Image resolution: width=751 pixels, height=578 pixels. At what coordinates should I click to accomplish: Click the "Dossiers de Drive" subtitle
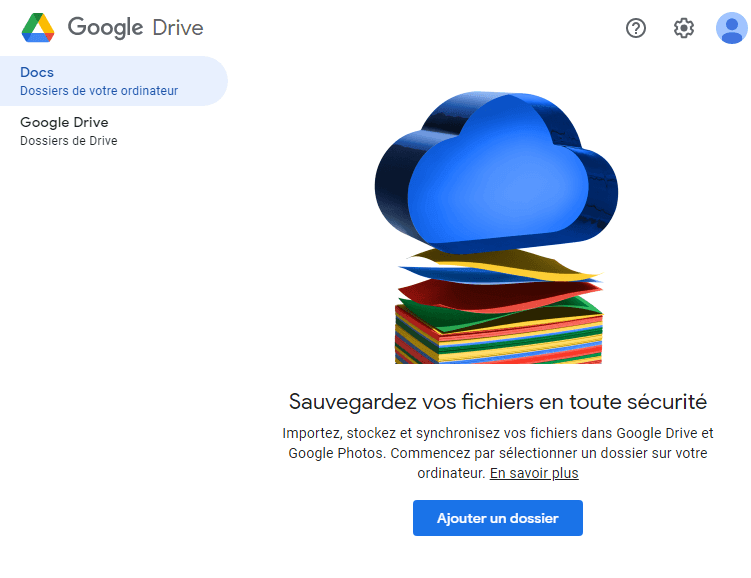[x=69, y=141]
